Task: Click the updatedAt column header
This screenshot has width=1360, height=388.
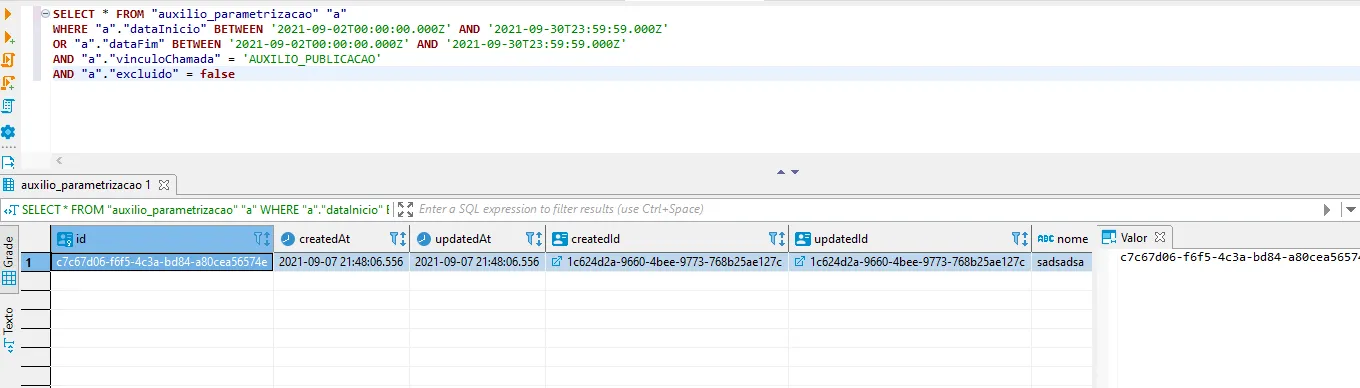Action: [477, 239]
